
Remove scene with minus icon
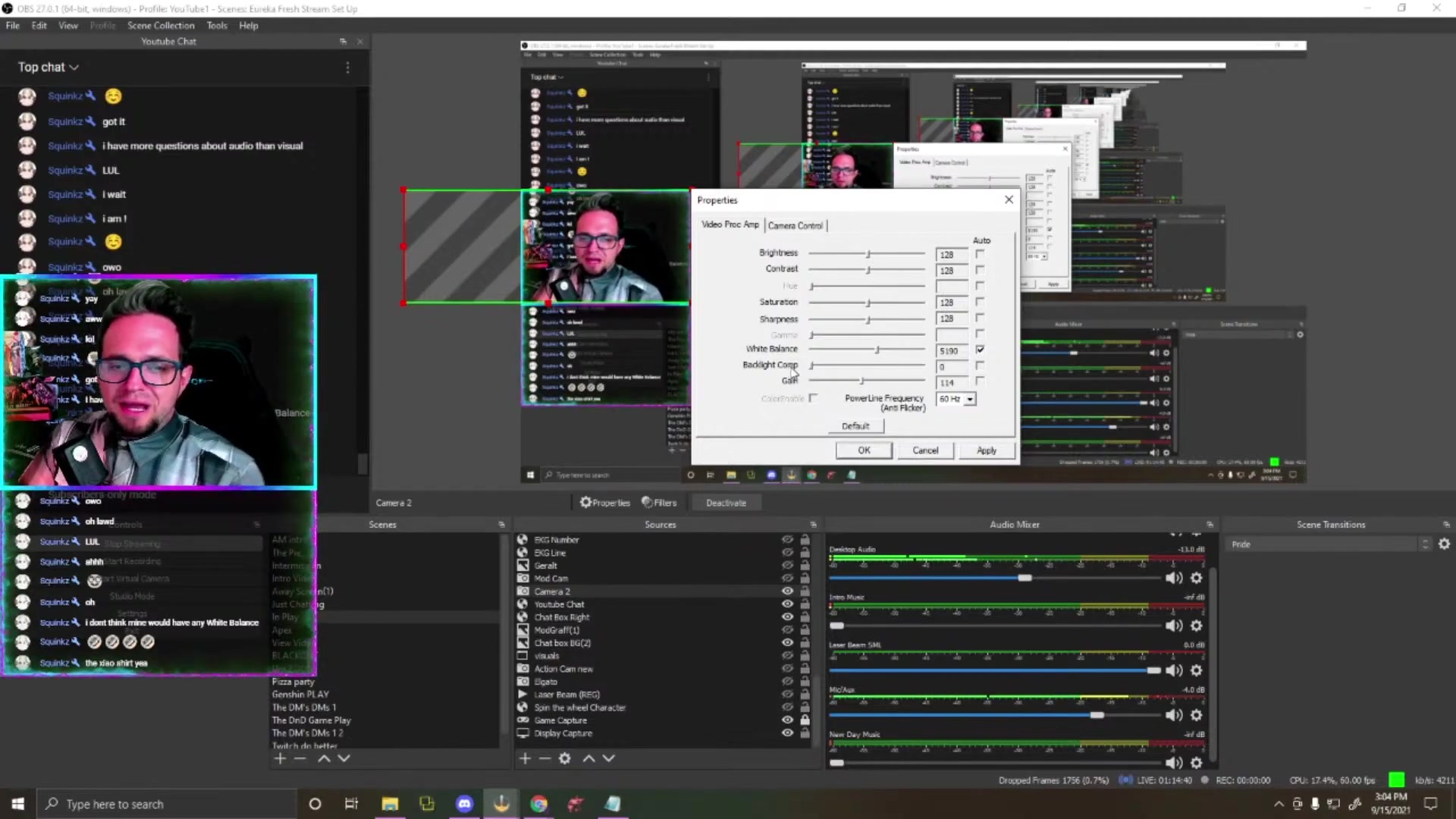click(300, 758)
